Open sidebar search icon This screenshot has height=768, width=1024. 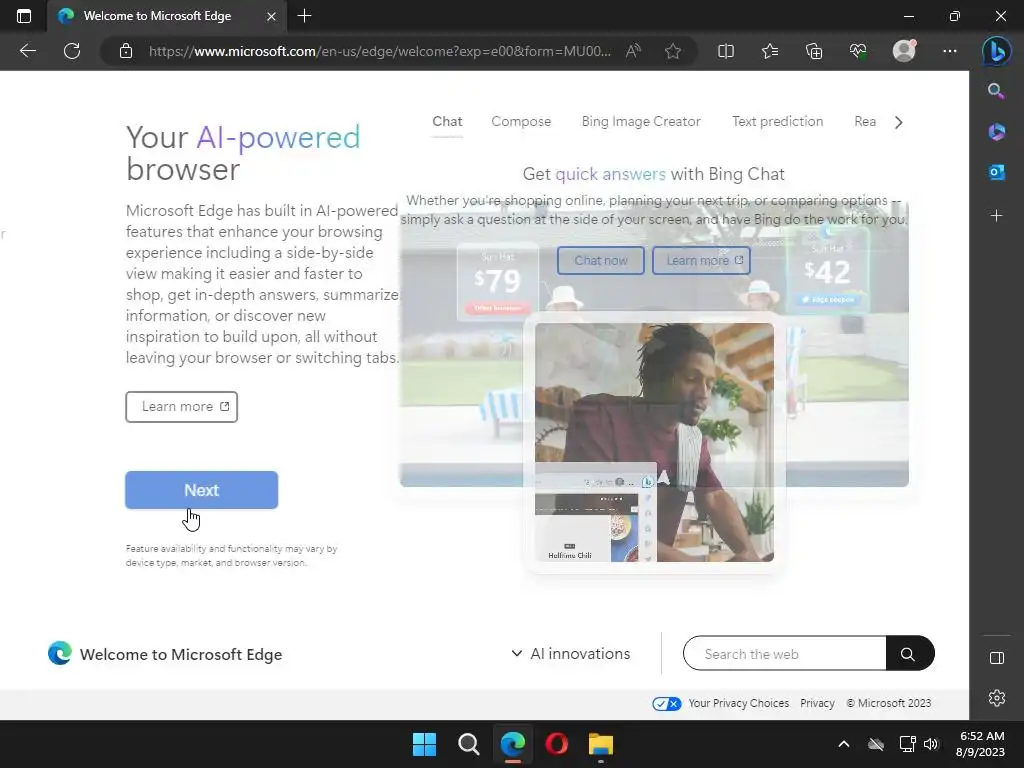coord(996,91)
